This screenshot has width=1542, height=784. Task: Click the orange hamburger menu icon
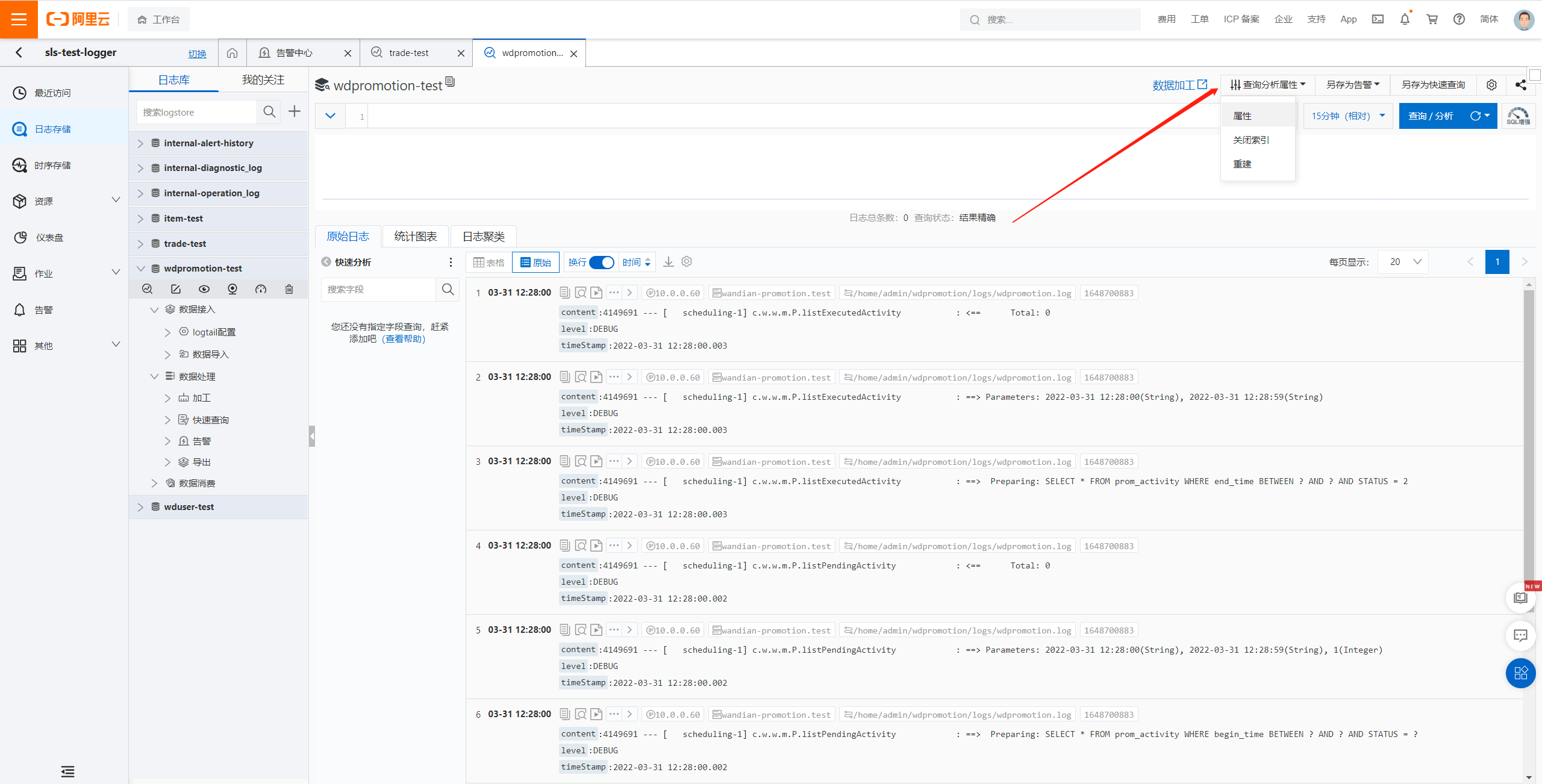pyautogui.click(x=19, y=19)
